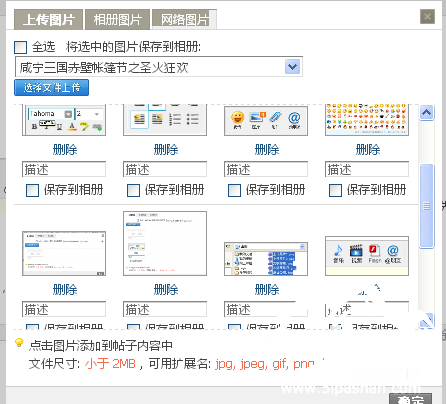Click the scroll down arrow of image list
Screen dimensions: 446x404
pos(426,321)
